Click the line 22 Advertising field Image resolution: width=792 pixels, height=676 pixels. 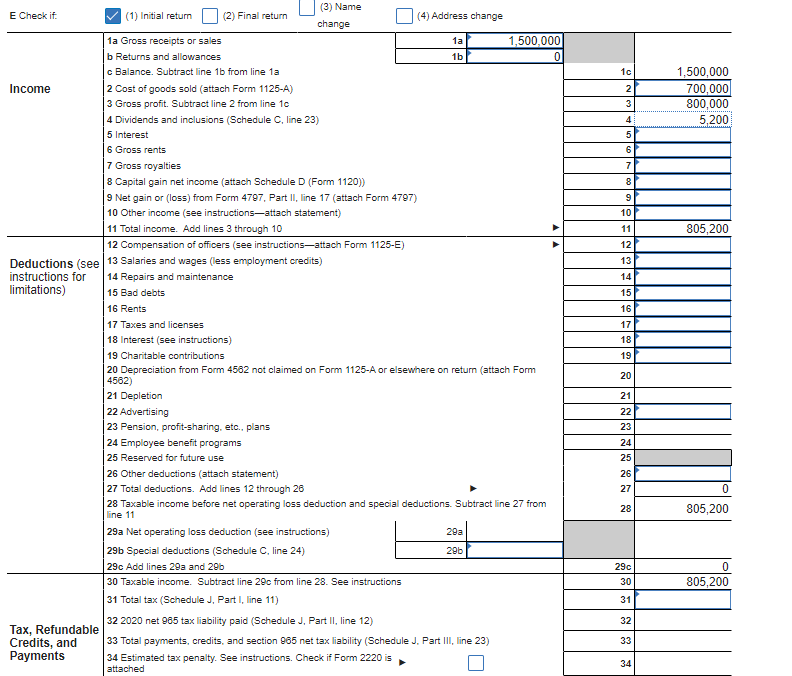point(682,412)
